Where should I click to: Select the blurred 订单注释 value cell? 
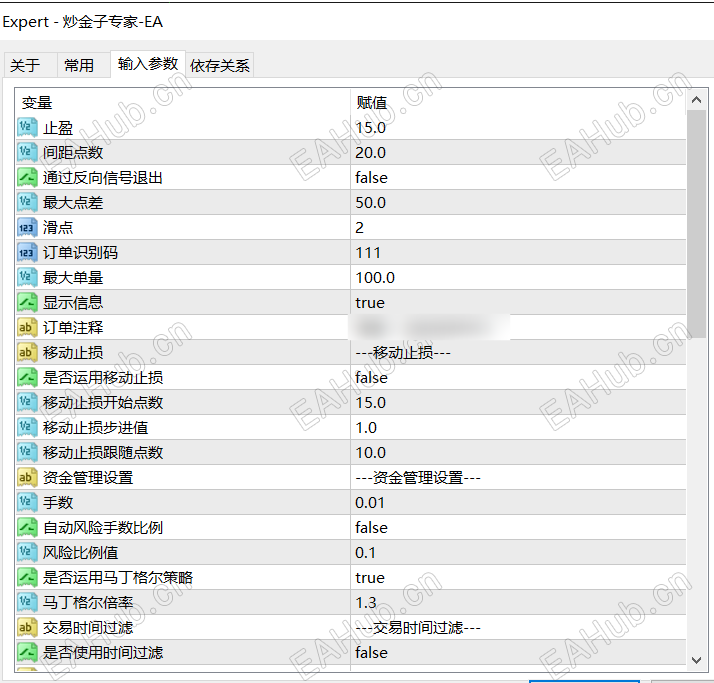pos(518,328)
